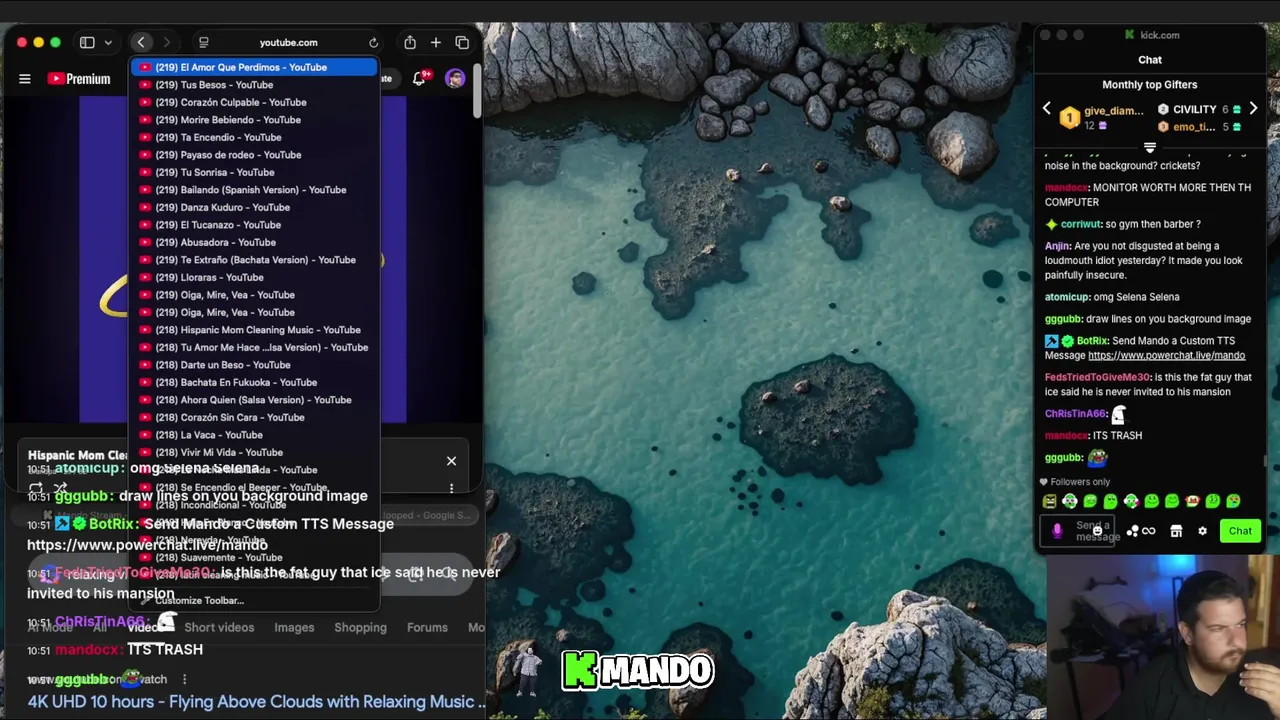Image resolution: width=1280 pixels, height=720 pixels.
Task: Select history entry Darte un Beso
Action: point(254,365)
